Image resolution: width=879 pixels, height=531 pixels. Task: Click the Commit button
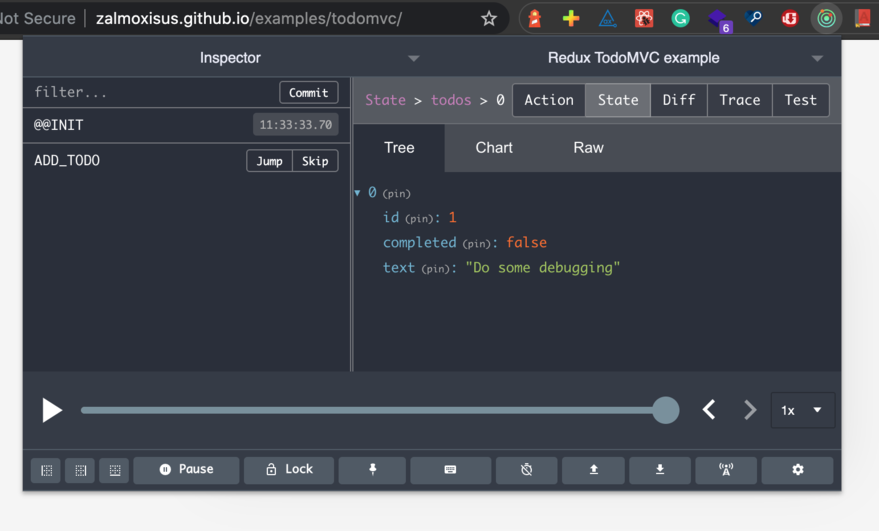coord(308,93)
